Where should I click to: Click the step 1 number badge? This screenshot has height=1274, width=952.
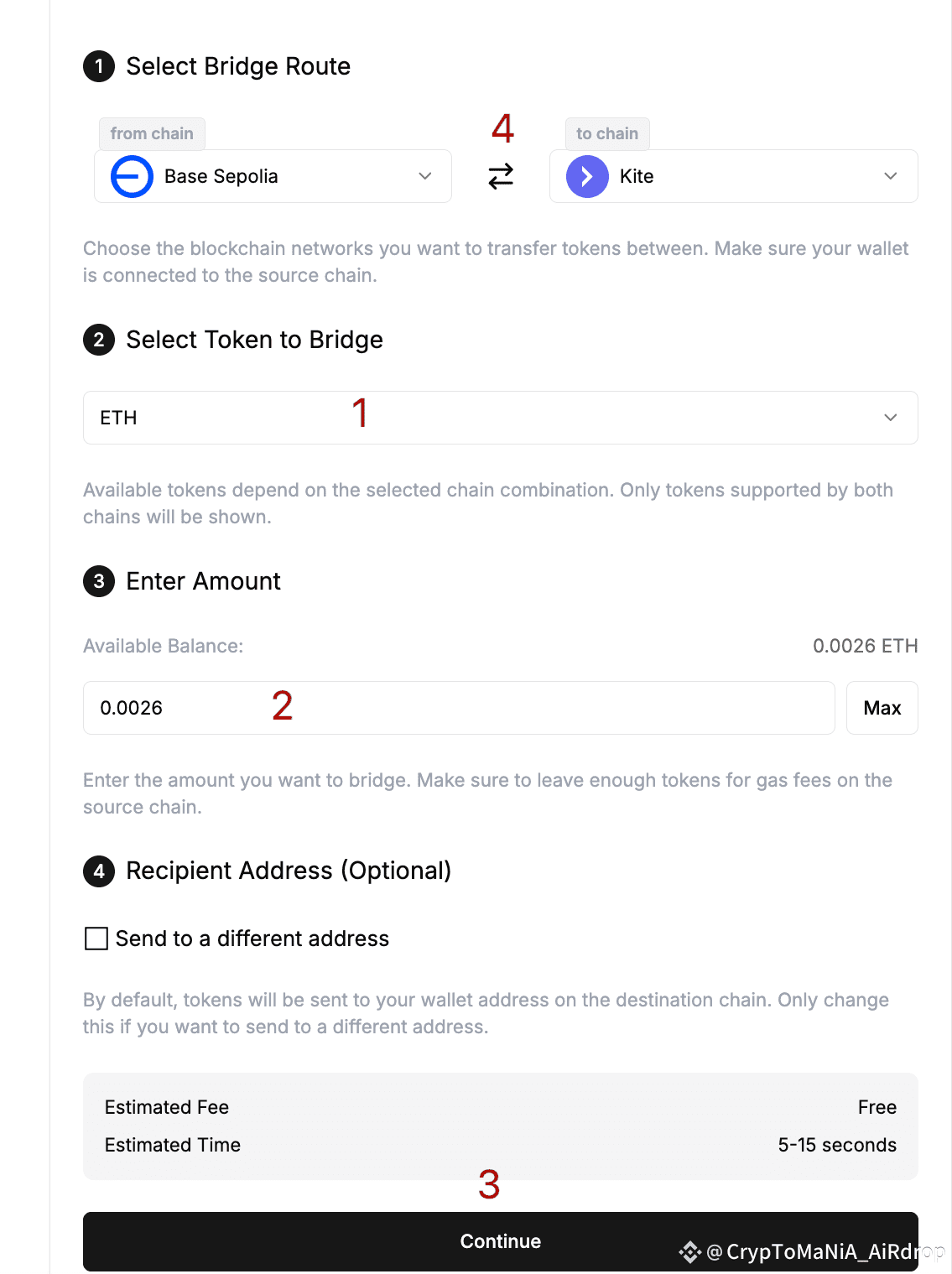coord(99,66)
